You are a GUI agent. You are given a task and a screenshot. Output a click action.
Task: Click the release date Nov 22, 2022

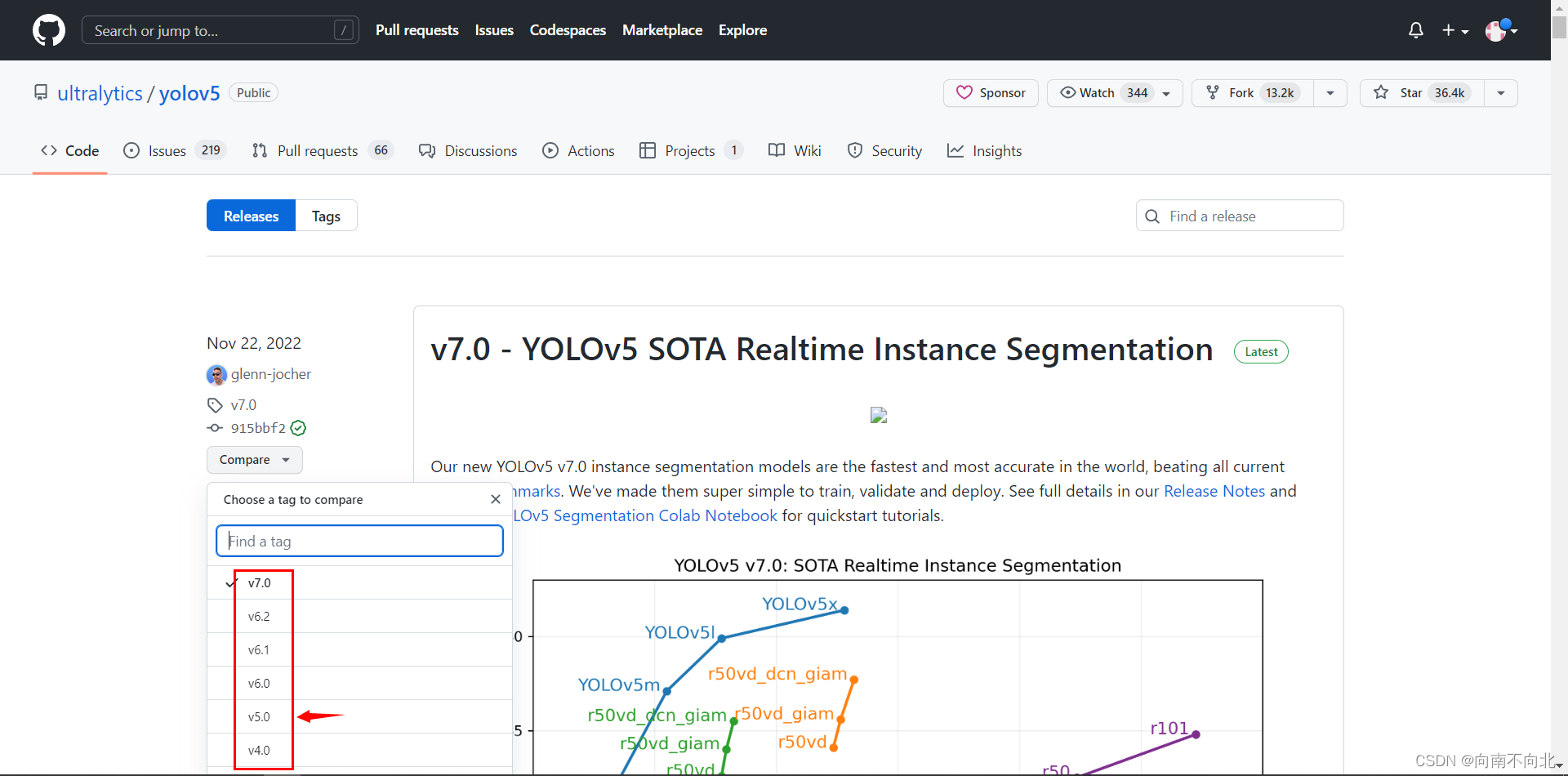coord(254,343)
